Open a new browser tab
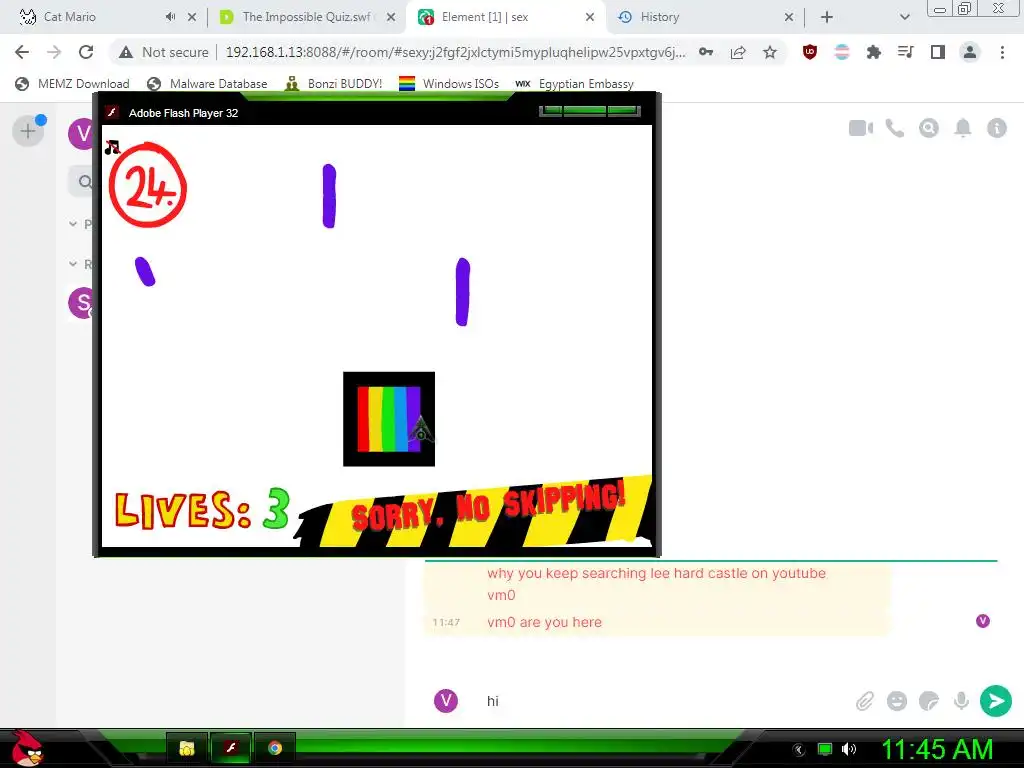 click(827, 17)
